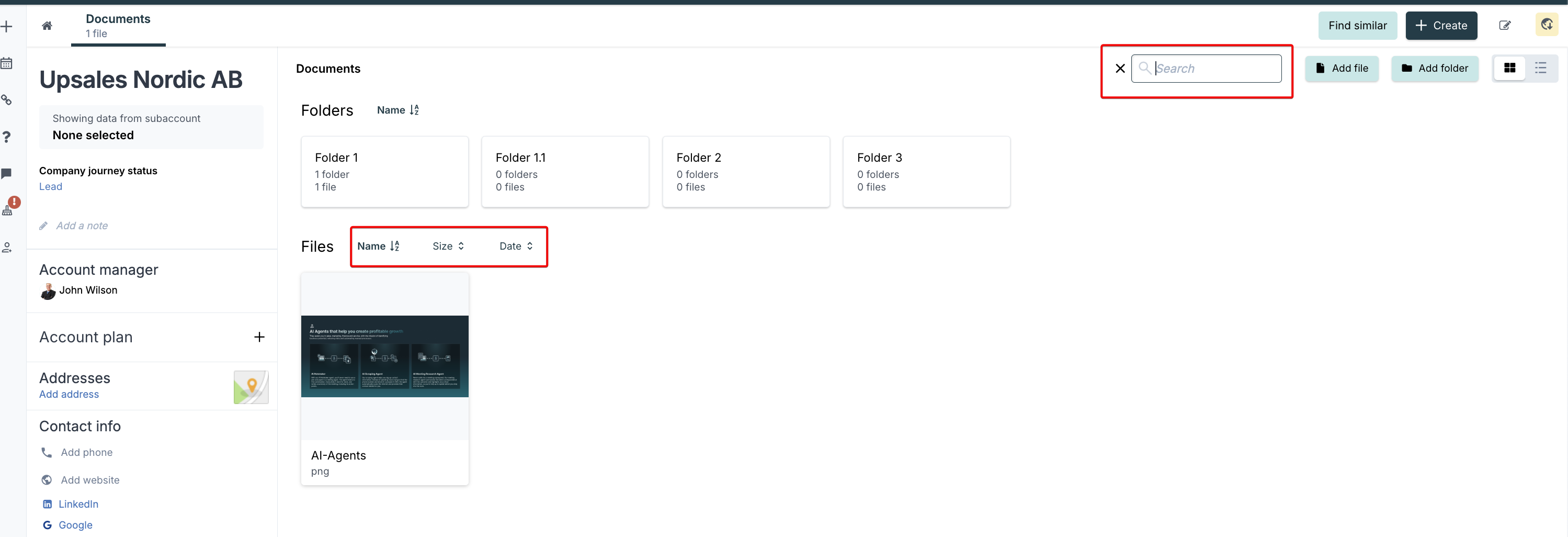Click Add a note text
This screenshot has width=1568, height=537.
(82, 226)
